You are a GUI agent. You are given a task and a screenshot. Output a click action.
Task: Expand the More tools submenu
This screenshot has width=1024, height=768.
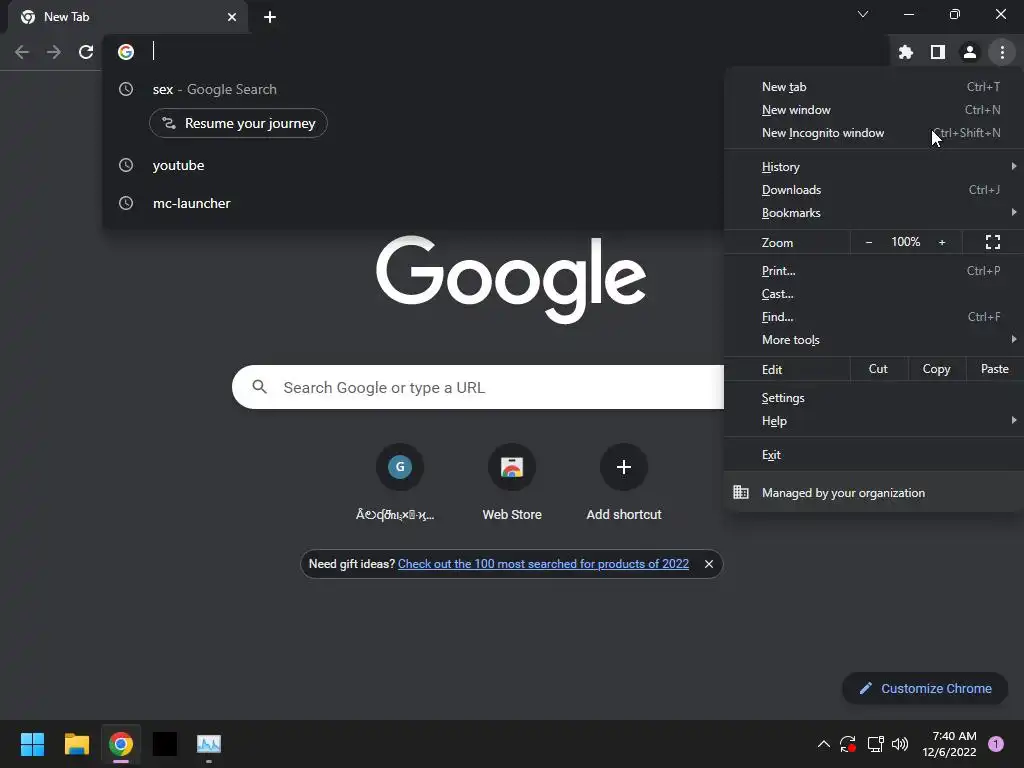point(874,340)
